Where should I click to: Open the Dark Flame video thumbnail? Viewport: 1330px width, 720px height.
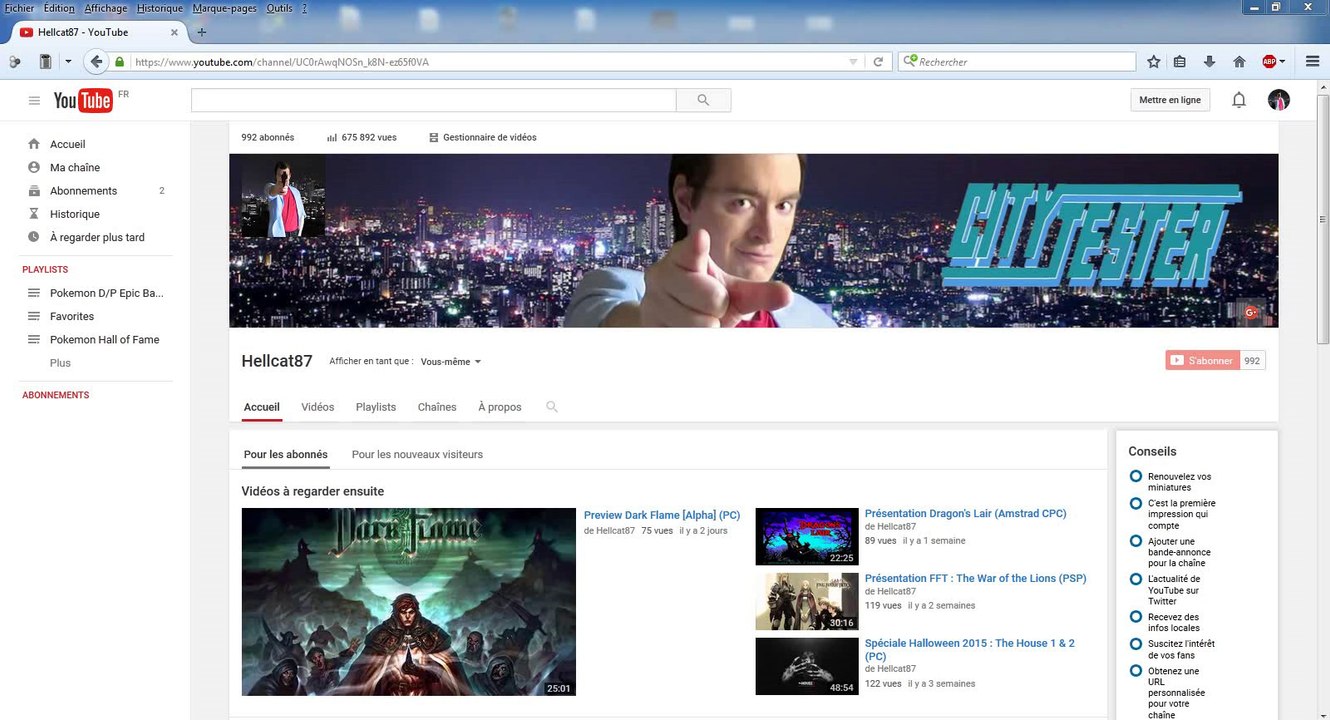point(409,602)
